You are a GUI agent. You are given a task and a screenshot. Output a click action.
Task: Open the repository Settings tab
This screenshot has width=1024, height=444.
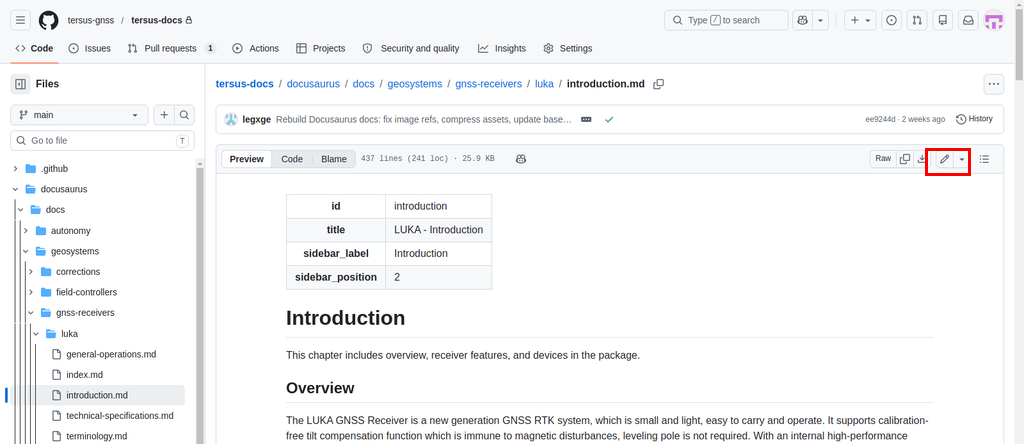click(568, 48)
